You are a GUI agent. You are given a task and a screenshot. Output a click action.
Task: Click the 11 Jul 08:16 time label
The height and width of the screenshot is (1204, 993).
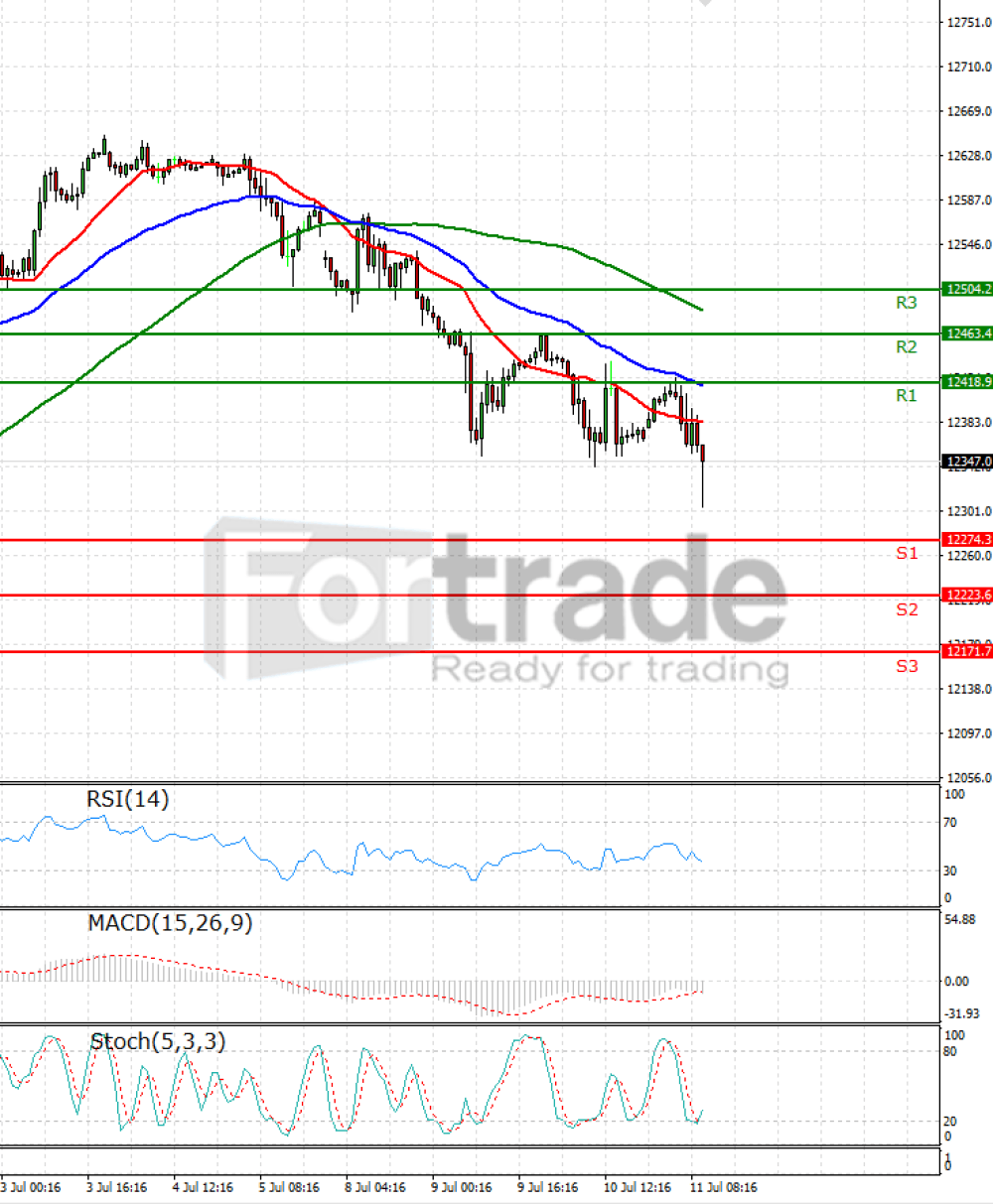[x=724, y=1187]
